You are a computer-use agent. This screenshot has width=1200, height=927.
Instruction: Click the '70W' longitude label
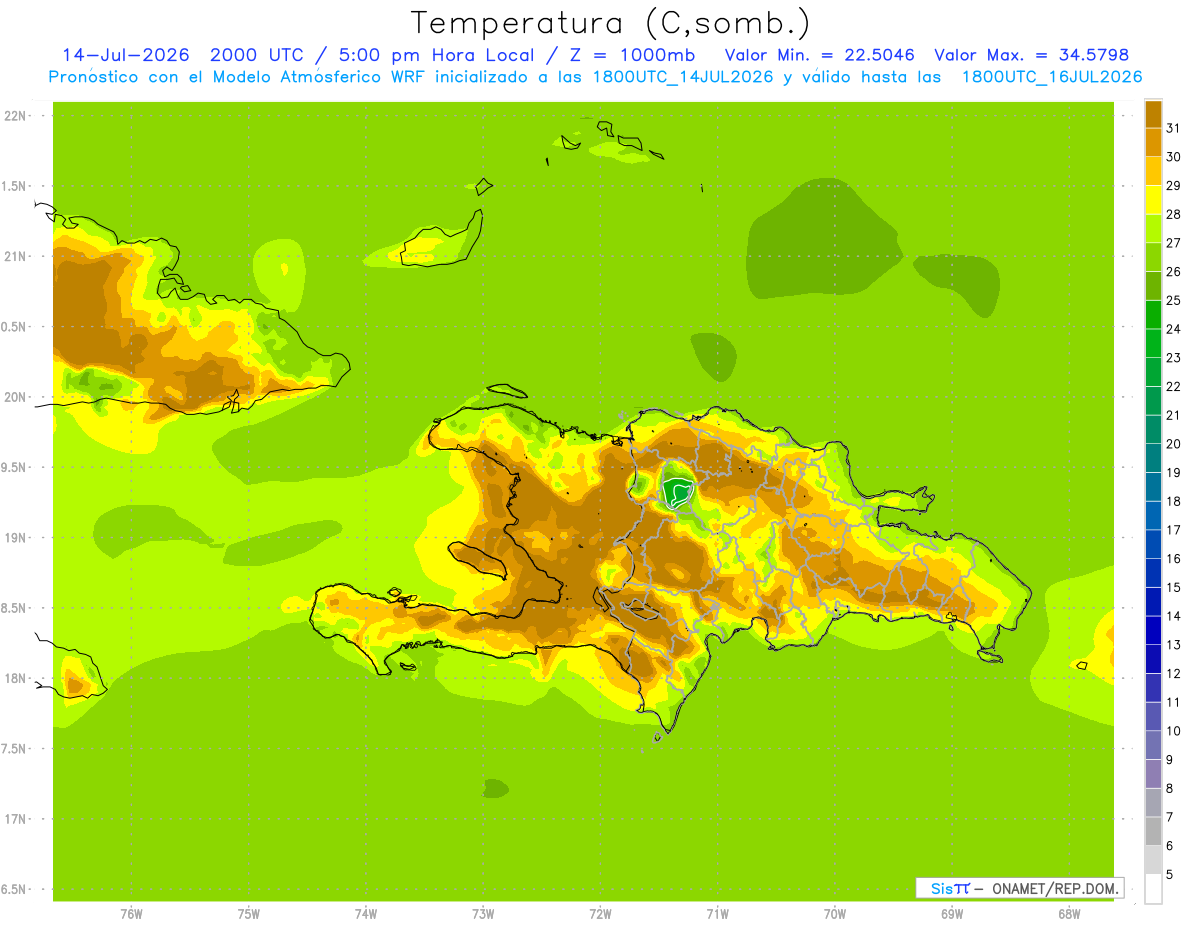pyautogui.click(x=834, y=914)
